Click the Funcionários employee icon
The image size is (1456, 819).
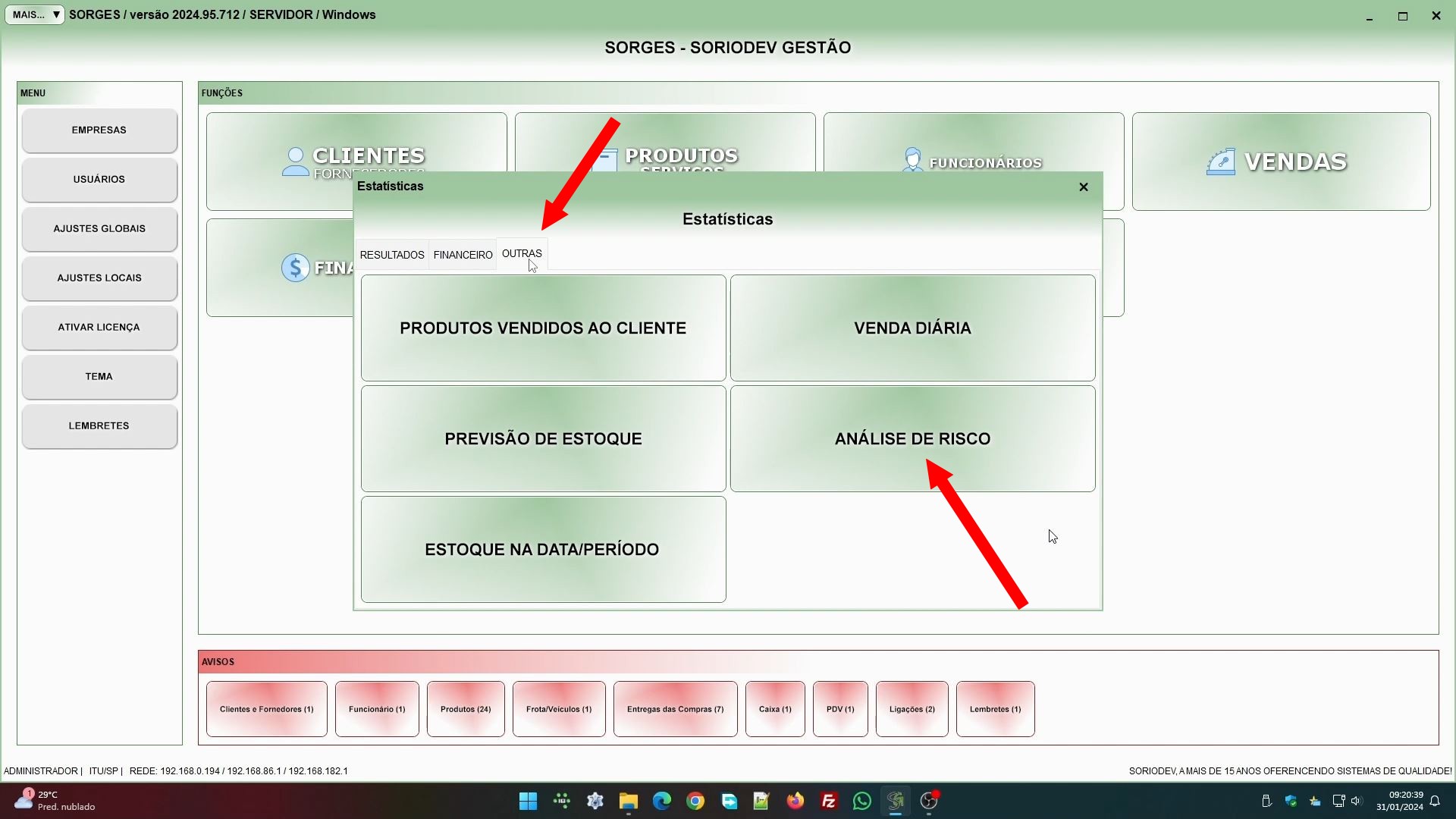(912, 160)
